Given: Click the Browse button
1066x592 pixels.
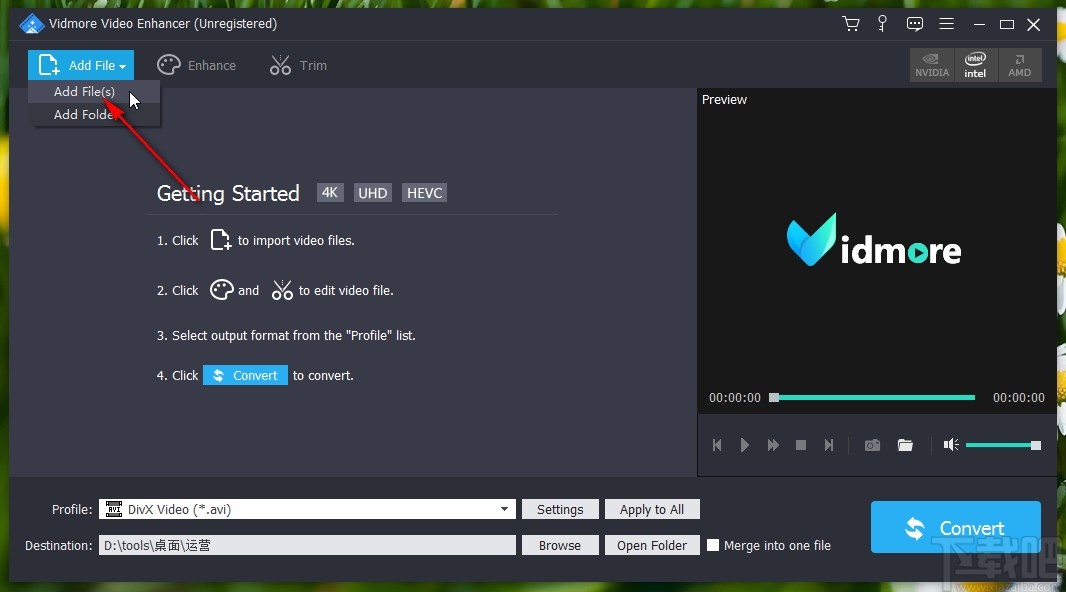Looking at the screenshot, I should click(560, 545).
